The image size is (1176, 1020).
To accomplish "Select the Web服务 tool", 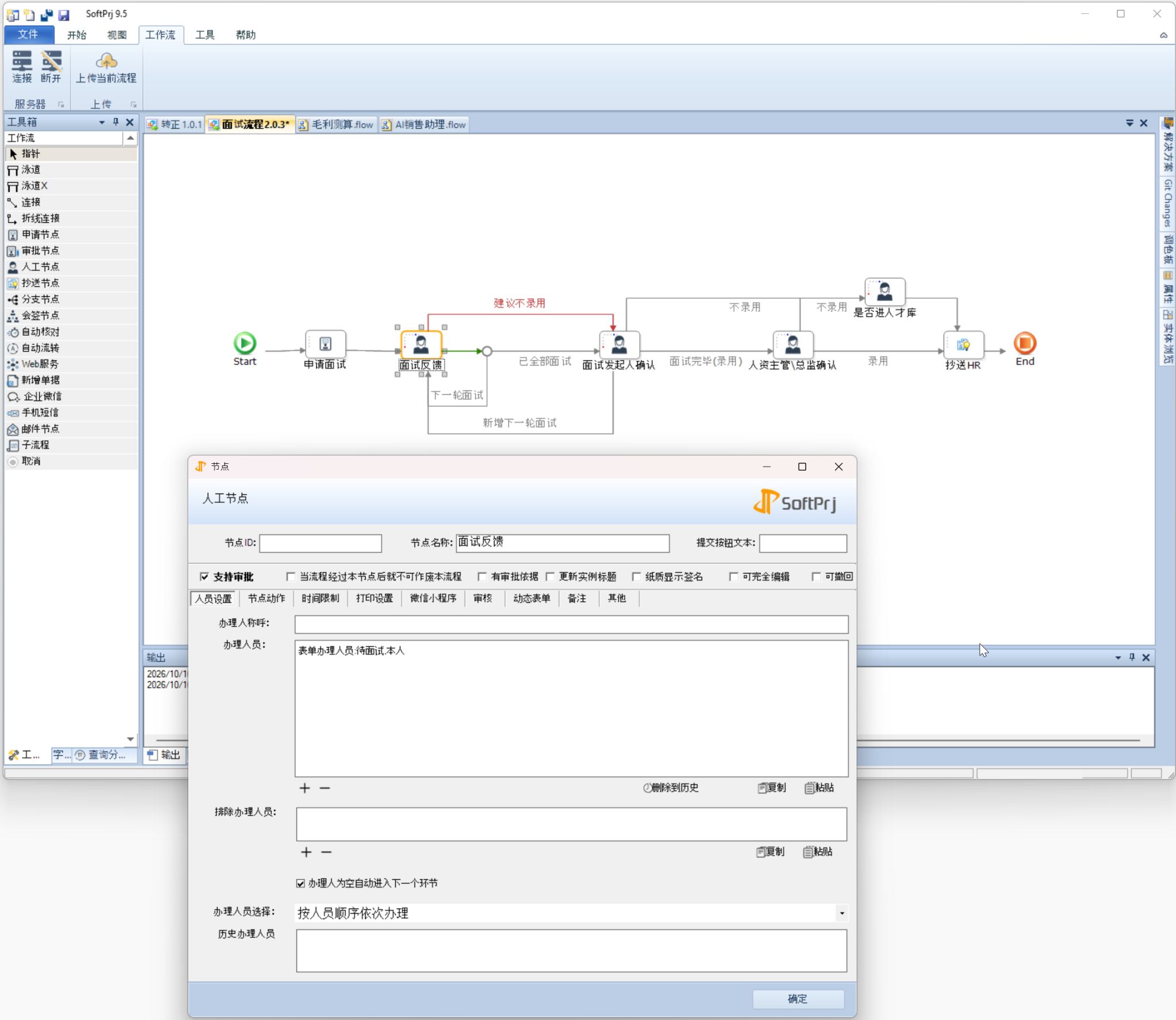I will [71, 364].
